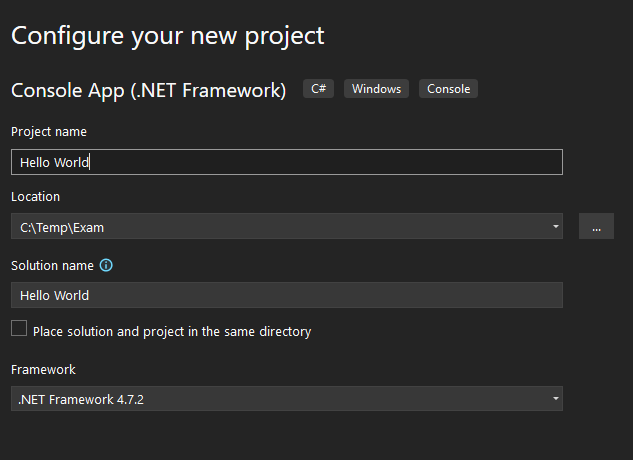
Task: Click the "Console App (.NET Framework)" title
Action: tap(148, 90)
